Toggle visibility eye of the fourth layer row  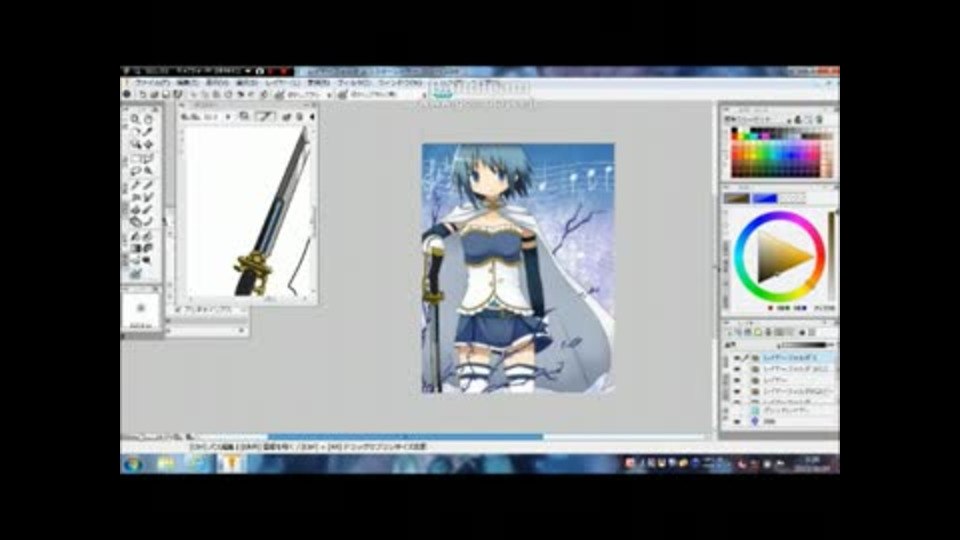737,391
